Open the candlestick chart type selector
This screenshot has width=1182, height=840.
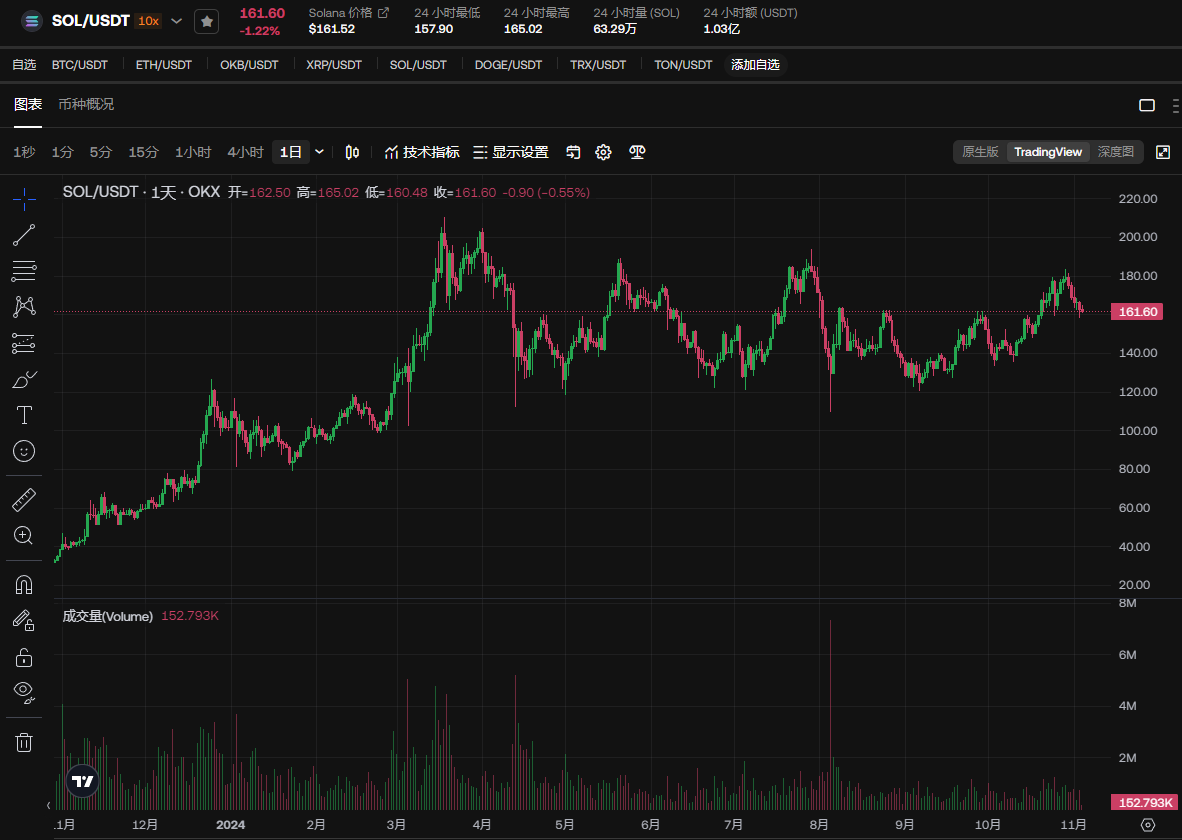coord(352,152)
